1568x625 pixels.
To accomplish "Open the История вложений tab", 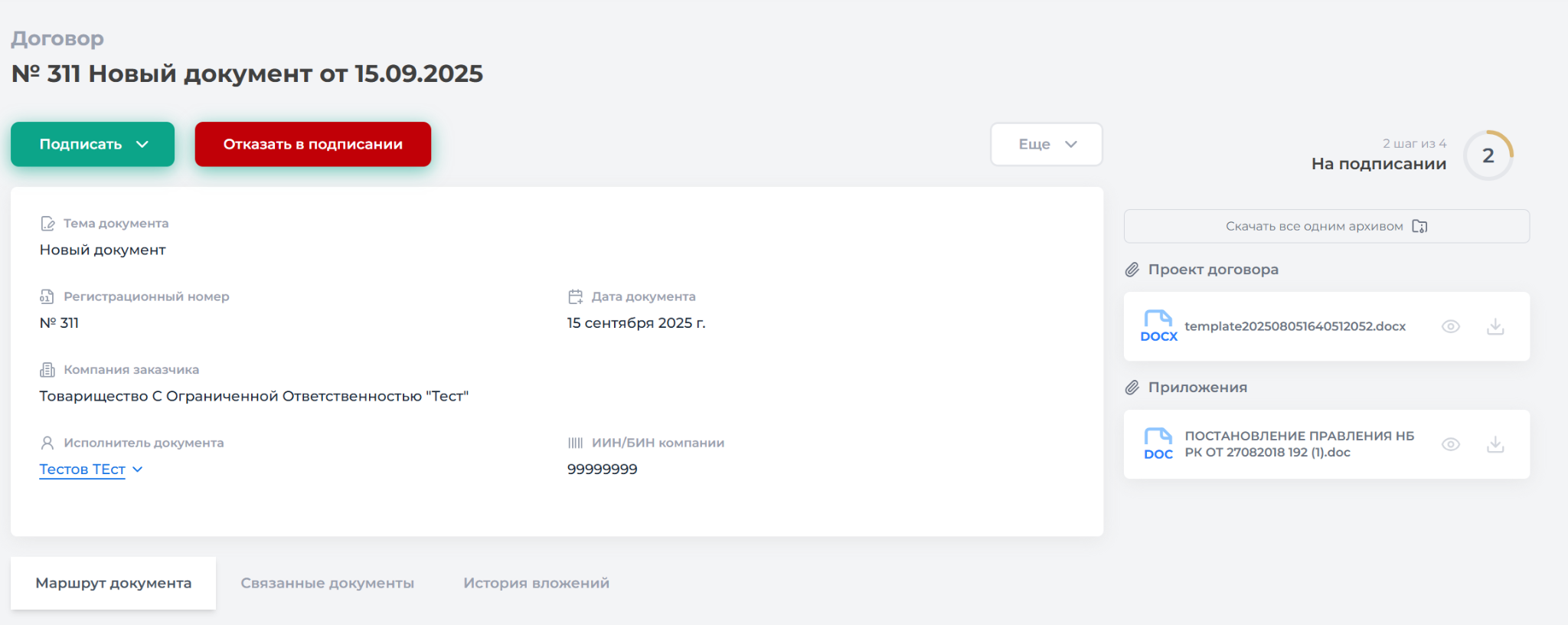I will coord(536,583).
